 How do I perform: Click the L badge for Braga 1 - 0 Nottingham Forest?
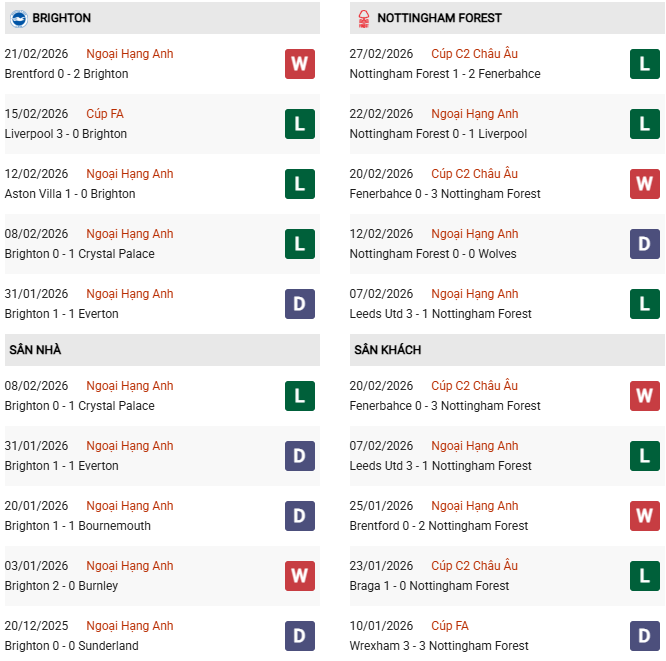(x=645, y=576)
